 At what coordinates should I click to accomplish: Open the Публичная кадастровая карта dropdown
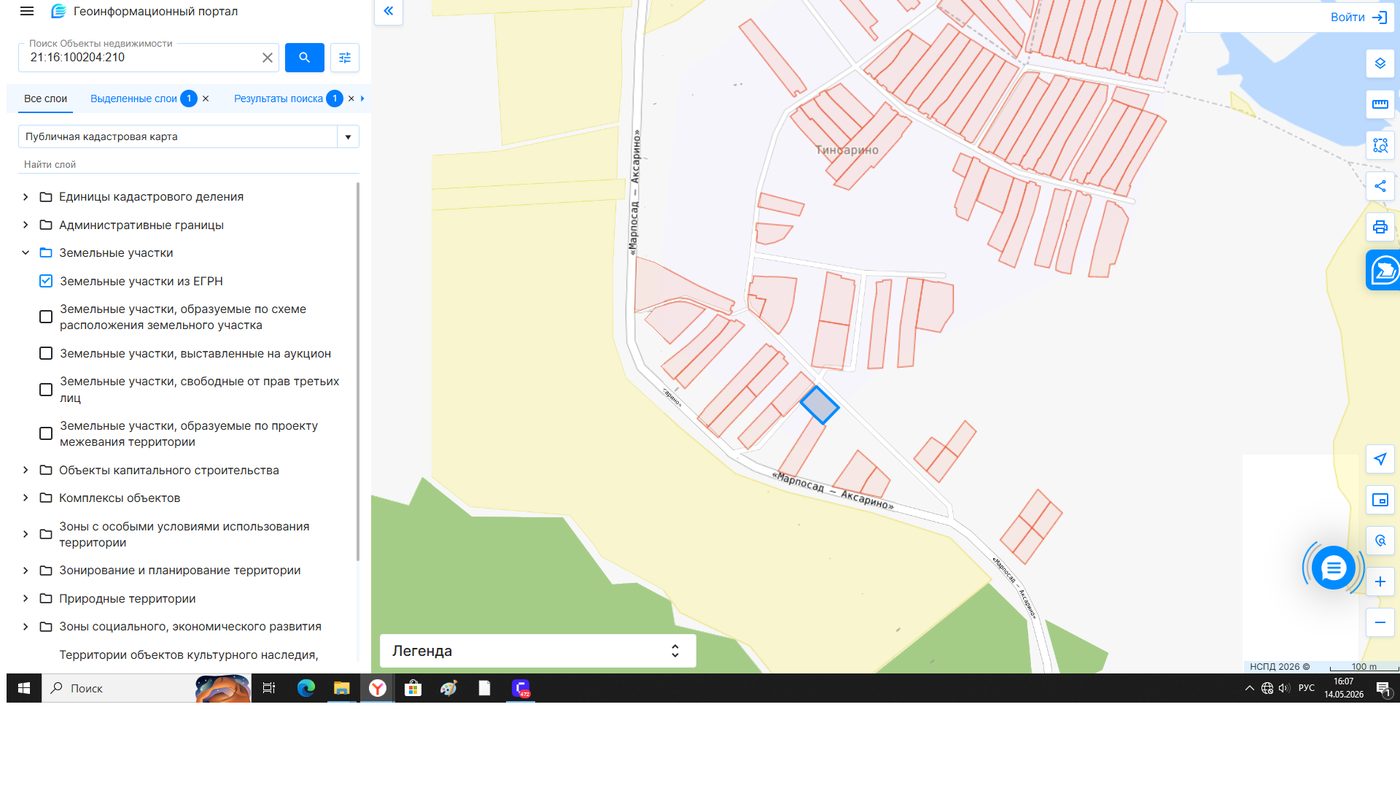[189, 137]
